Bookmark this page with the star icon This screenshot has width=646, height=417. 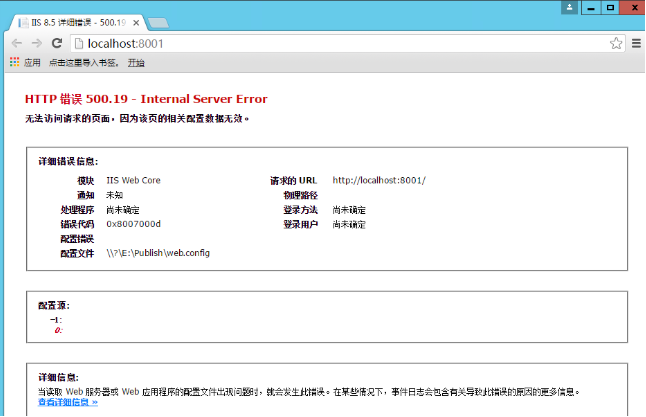point(616,43)
